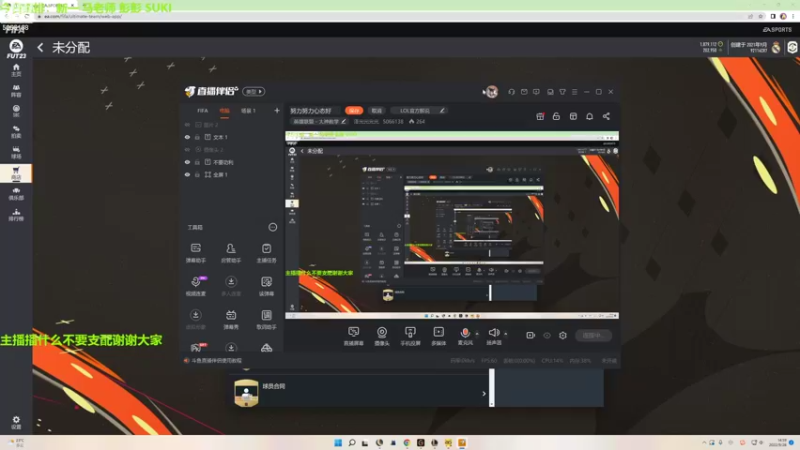Click the streamer avatar in the title bar

click(x=492, y=92)
